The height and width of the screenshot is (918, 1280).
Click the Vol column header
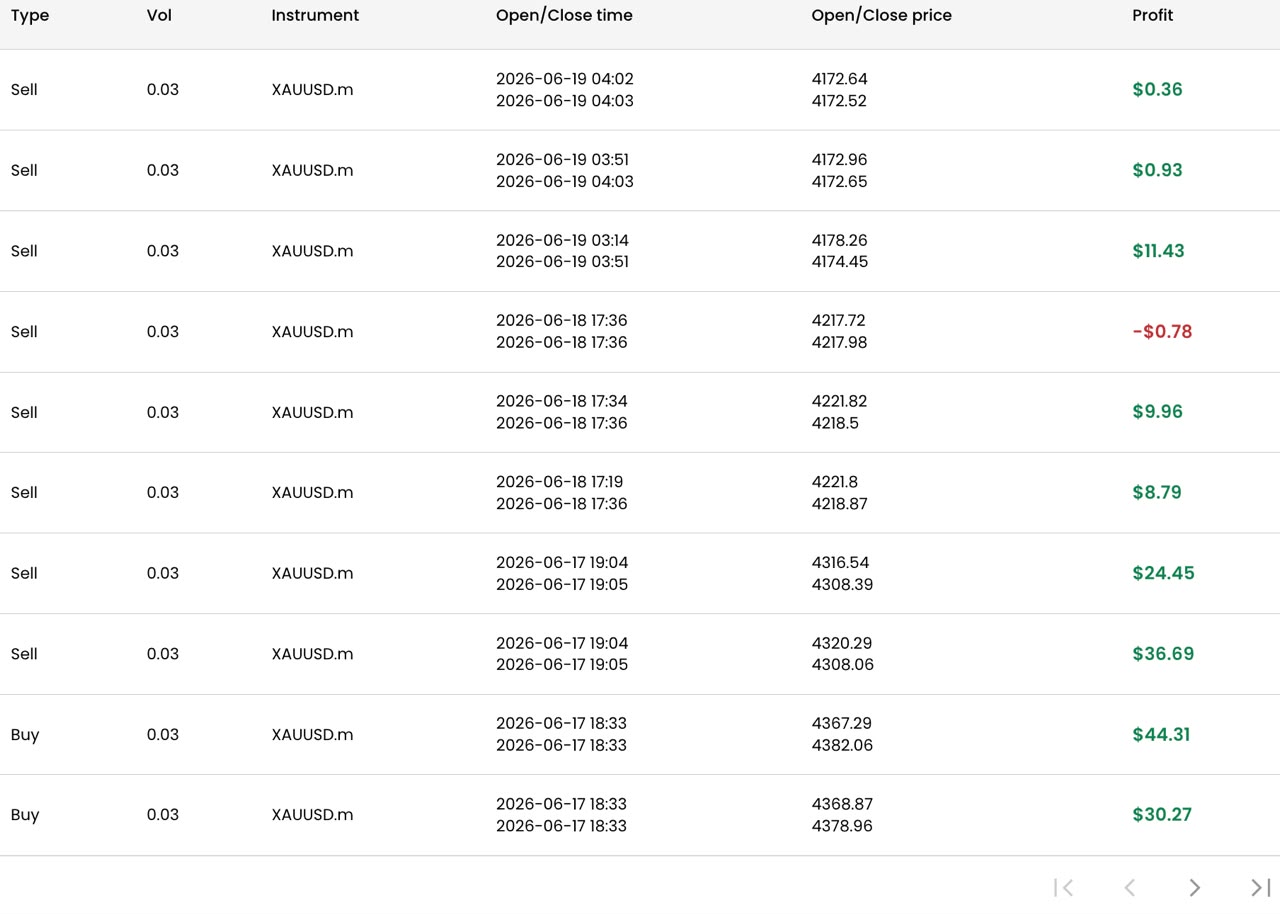coord(159,16)
